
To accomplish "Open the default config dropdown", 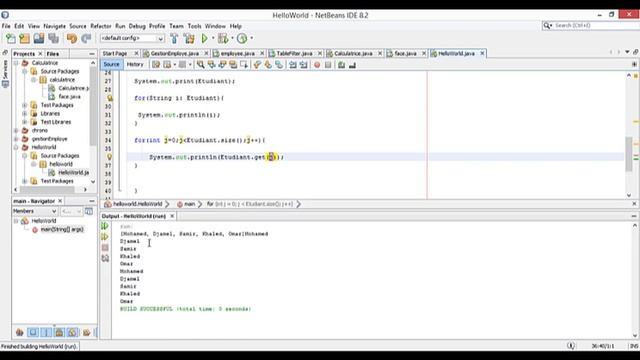I will click(x=132, y=38).
